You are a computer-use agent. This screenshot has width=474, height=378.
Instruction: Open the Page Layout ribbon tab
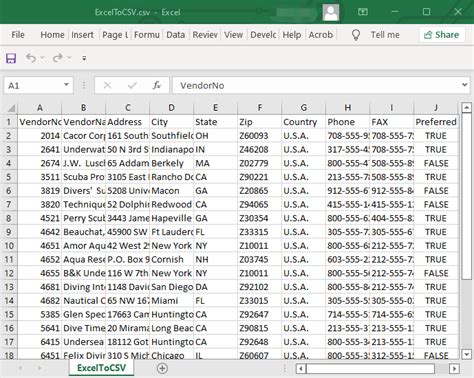115,35
